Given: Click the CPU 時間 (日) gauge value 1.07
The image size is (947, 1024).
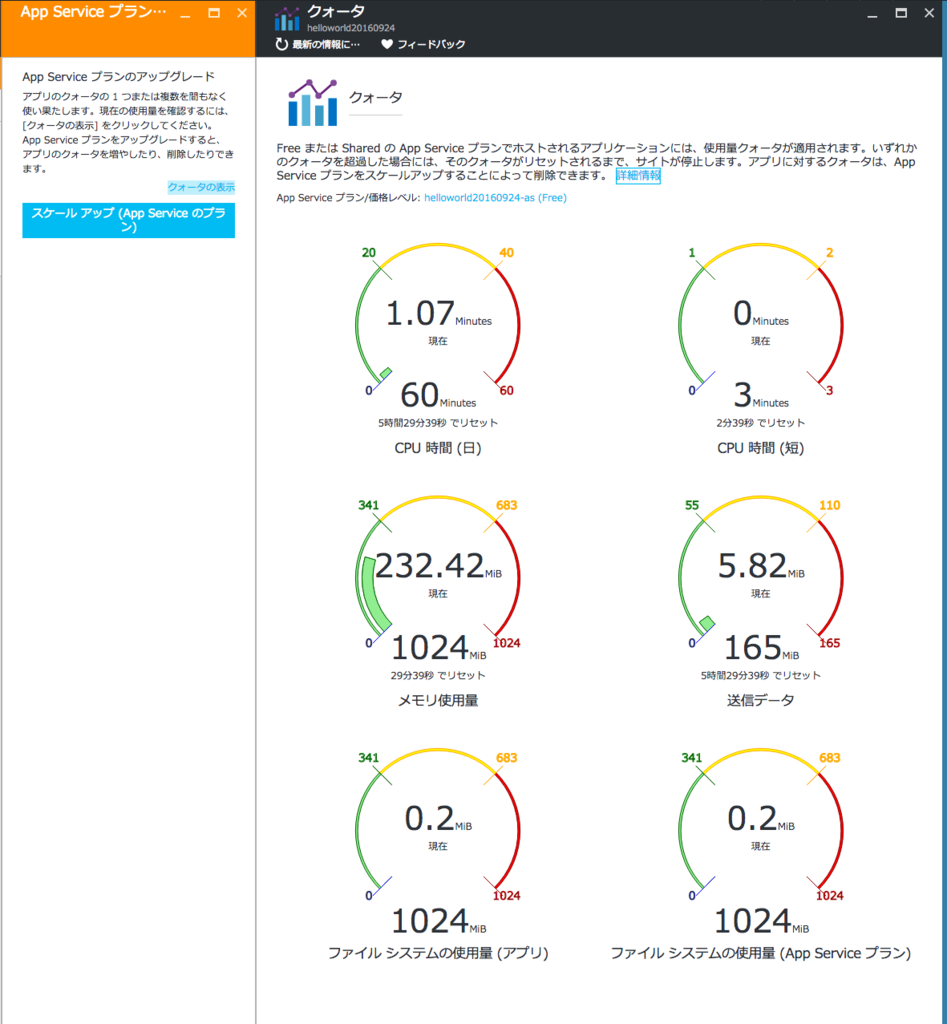Looking at the screenshot, I should [x=420, y=313].
